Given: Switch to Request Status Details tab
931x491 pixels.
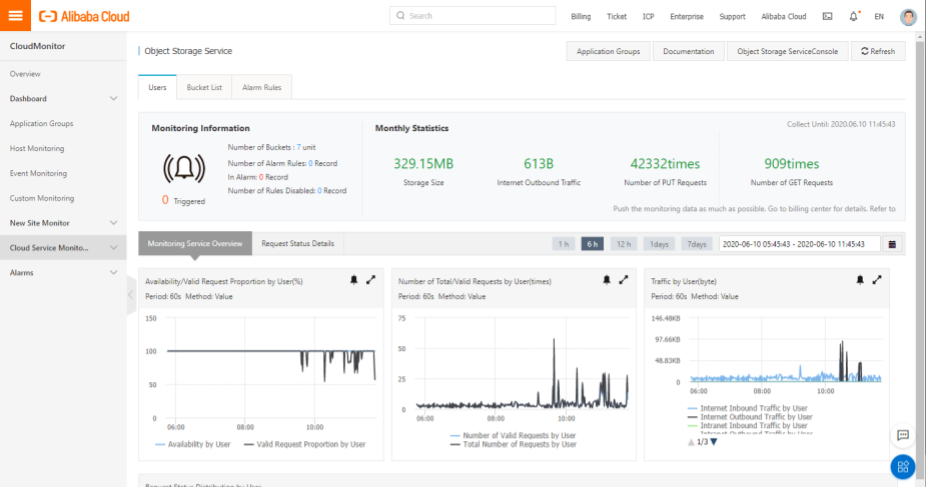Looking at the screenshot, I should click(x=298, y=243).
